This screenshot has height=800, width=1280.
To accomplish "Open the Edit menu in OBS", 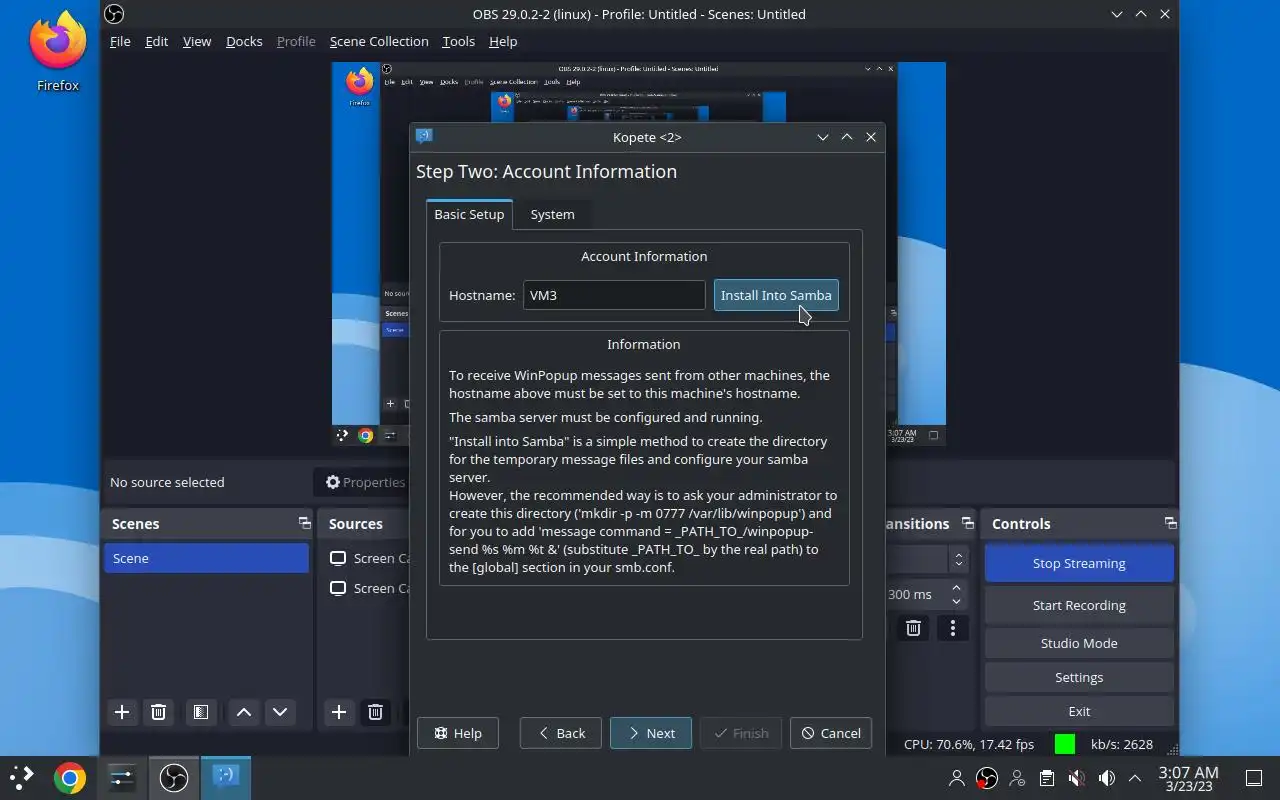I will (156, 41).
